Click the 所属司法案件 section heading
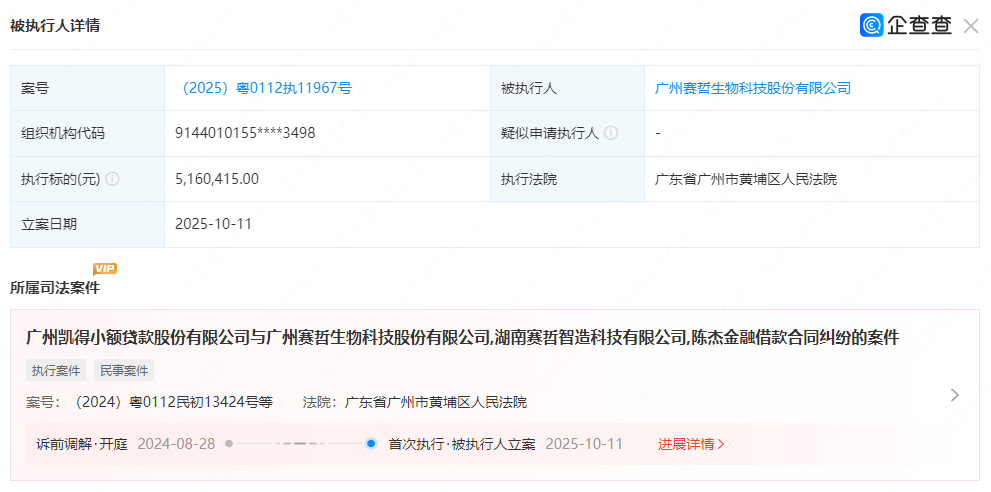This screenshot has height=492, width=991. pyautogui.click(x=55, y=288)
